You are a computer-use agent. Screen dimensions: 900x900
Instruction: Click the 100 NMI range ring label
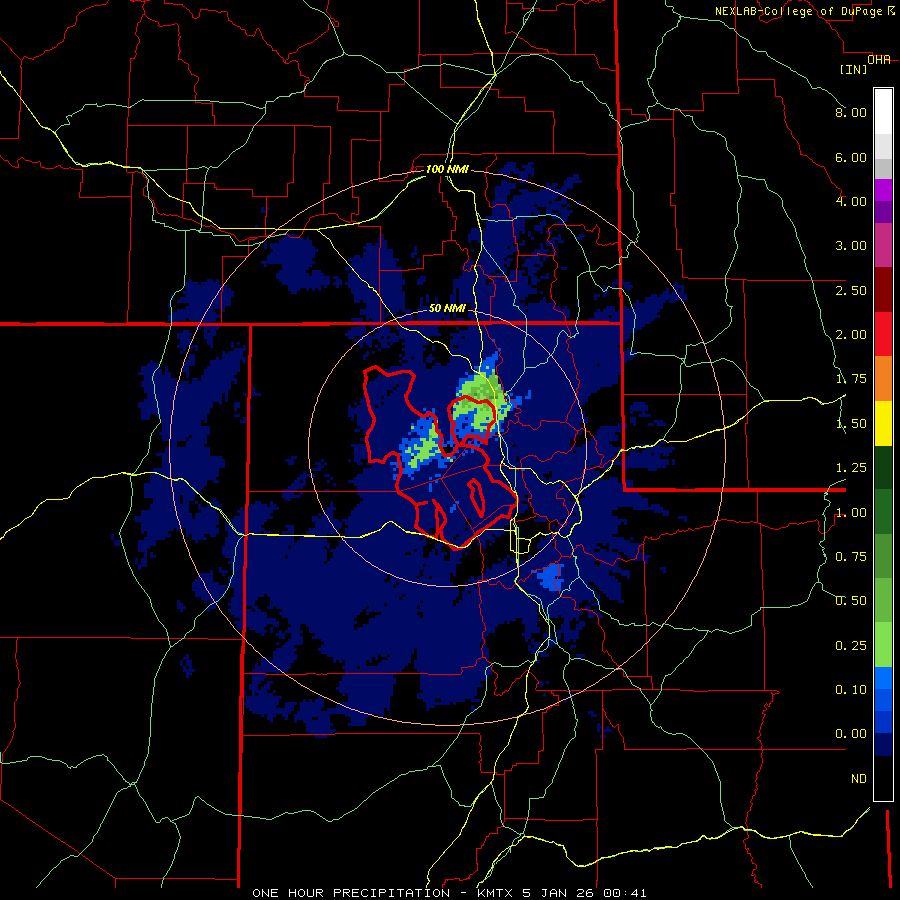point(447,169)
